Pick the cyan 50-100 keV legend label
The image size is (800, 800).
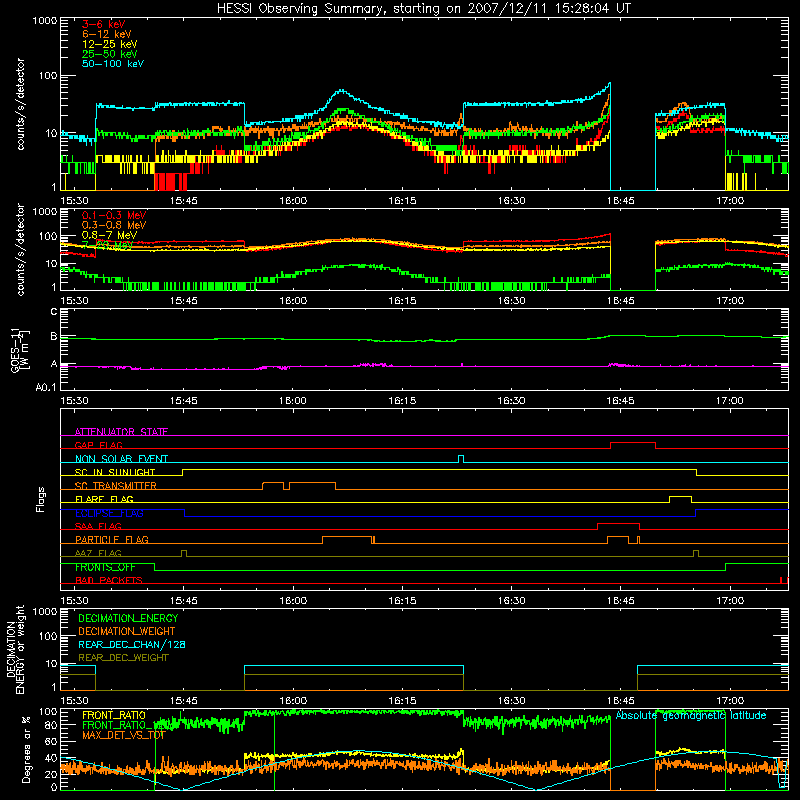tap(113, 64)
